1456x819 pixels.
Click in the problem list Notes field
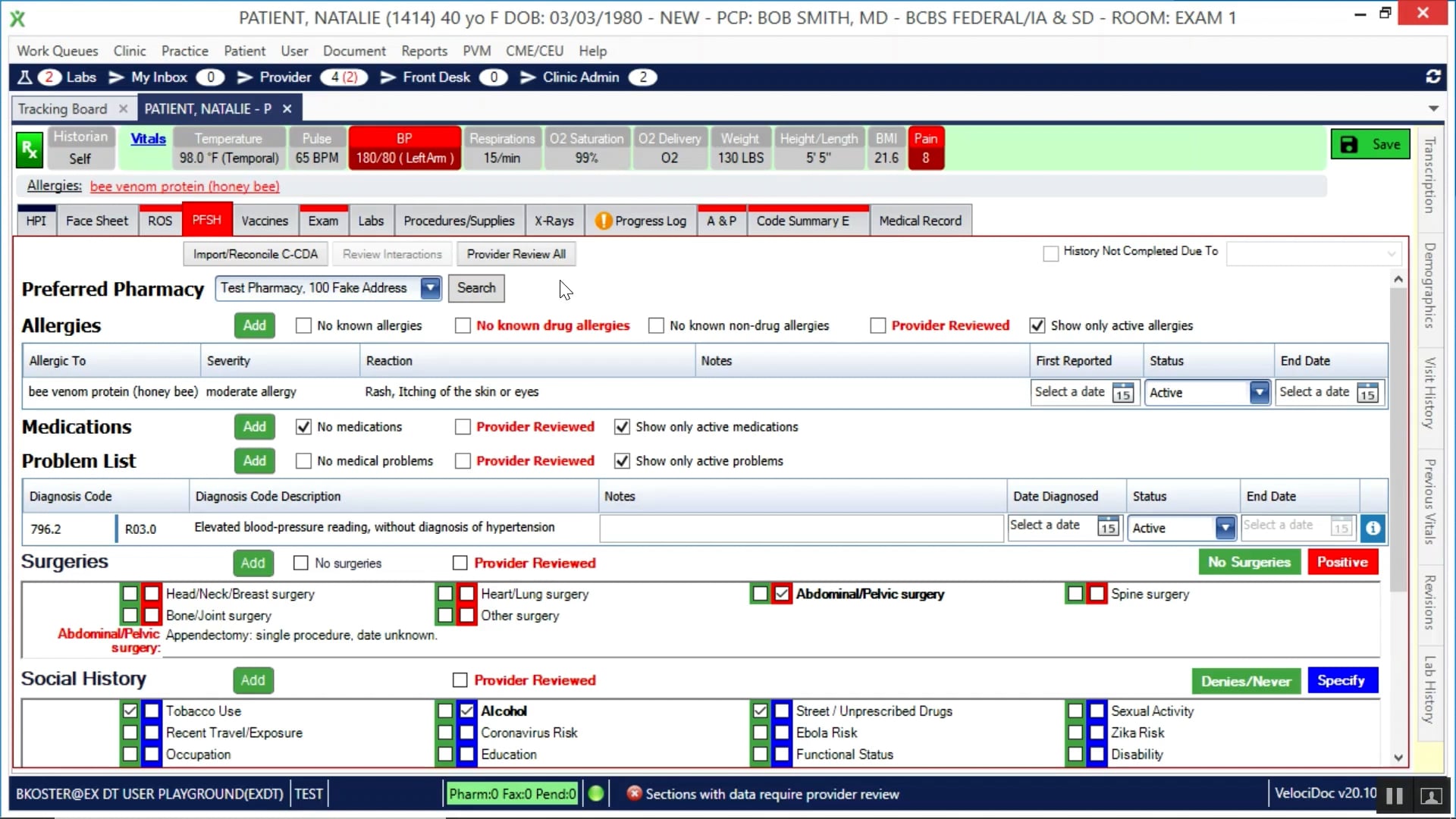point(801,529)
